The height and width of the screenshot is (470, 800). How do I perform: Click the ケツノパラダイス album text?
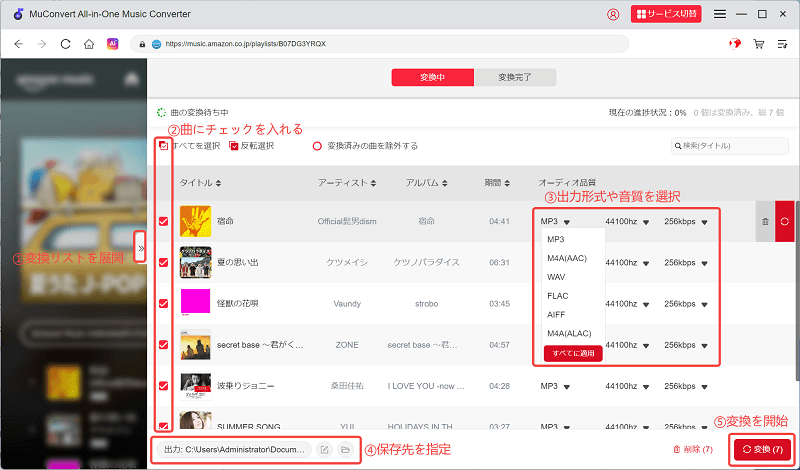(427, 262)
